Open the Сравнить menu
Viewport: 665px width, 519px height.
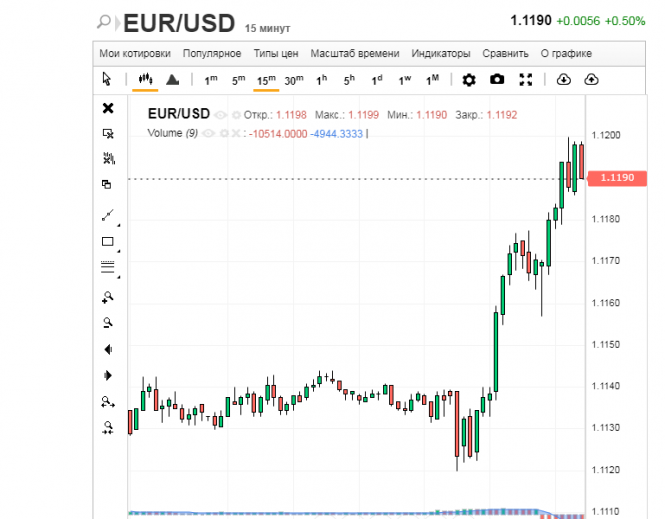(x=506, y=53)
